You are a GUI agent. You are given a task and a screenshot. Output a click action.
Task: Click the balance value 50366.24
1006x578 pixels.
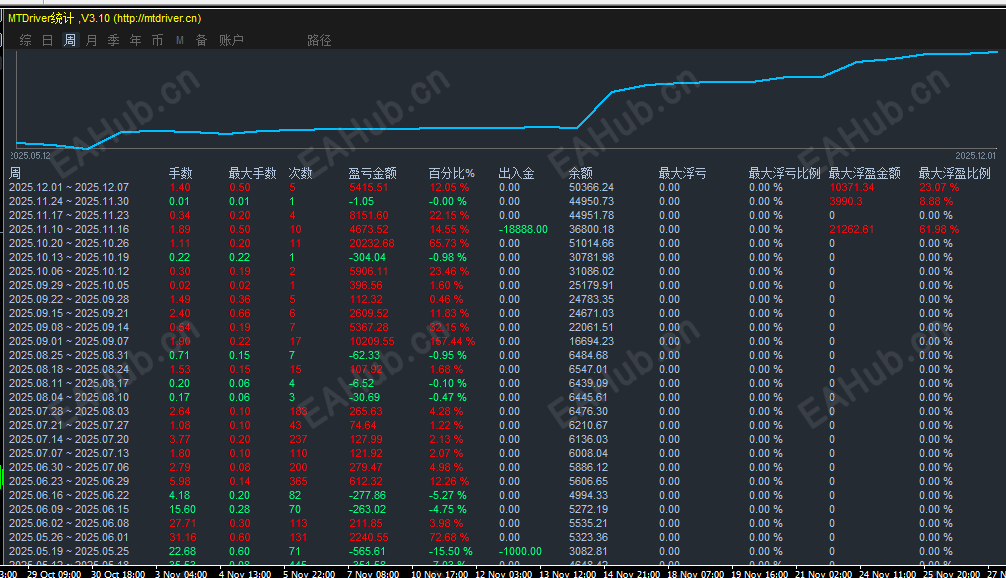point(592,187)
